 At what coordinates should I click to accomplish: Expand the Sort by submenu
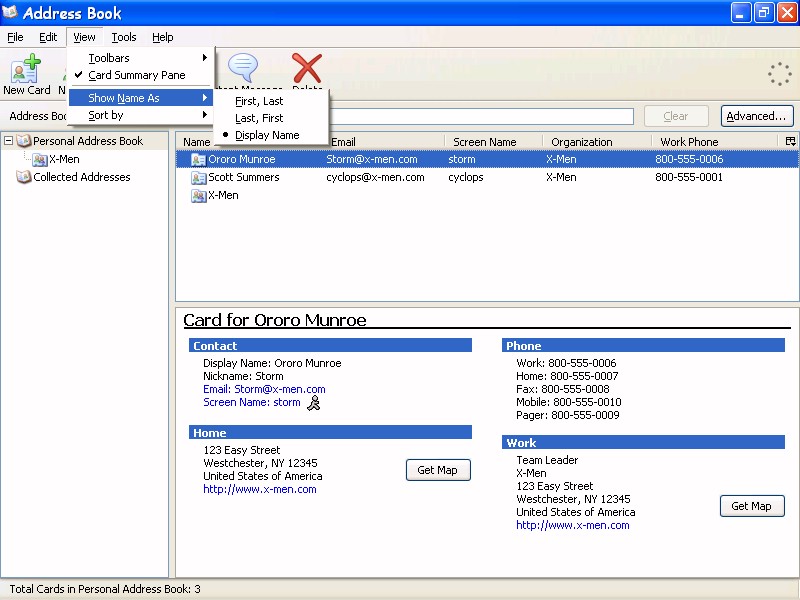click(x=140, y=115)
